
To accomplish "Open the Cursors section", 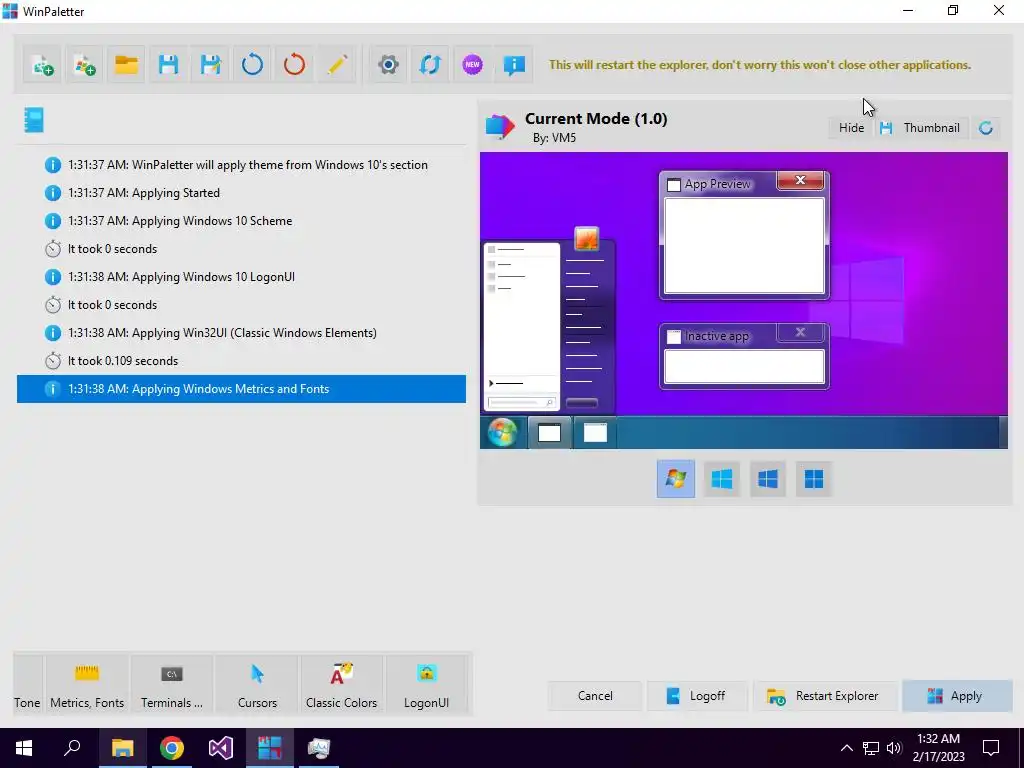I will pos(257,685).
